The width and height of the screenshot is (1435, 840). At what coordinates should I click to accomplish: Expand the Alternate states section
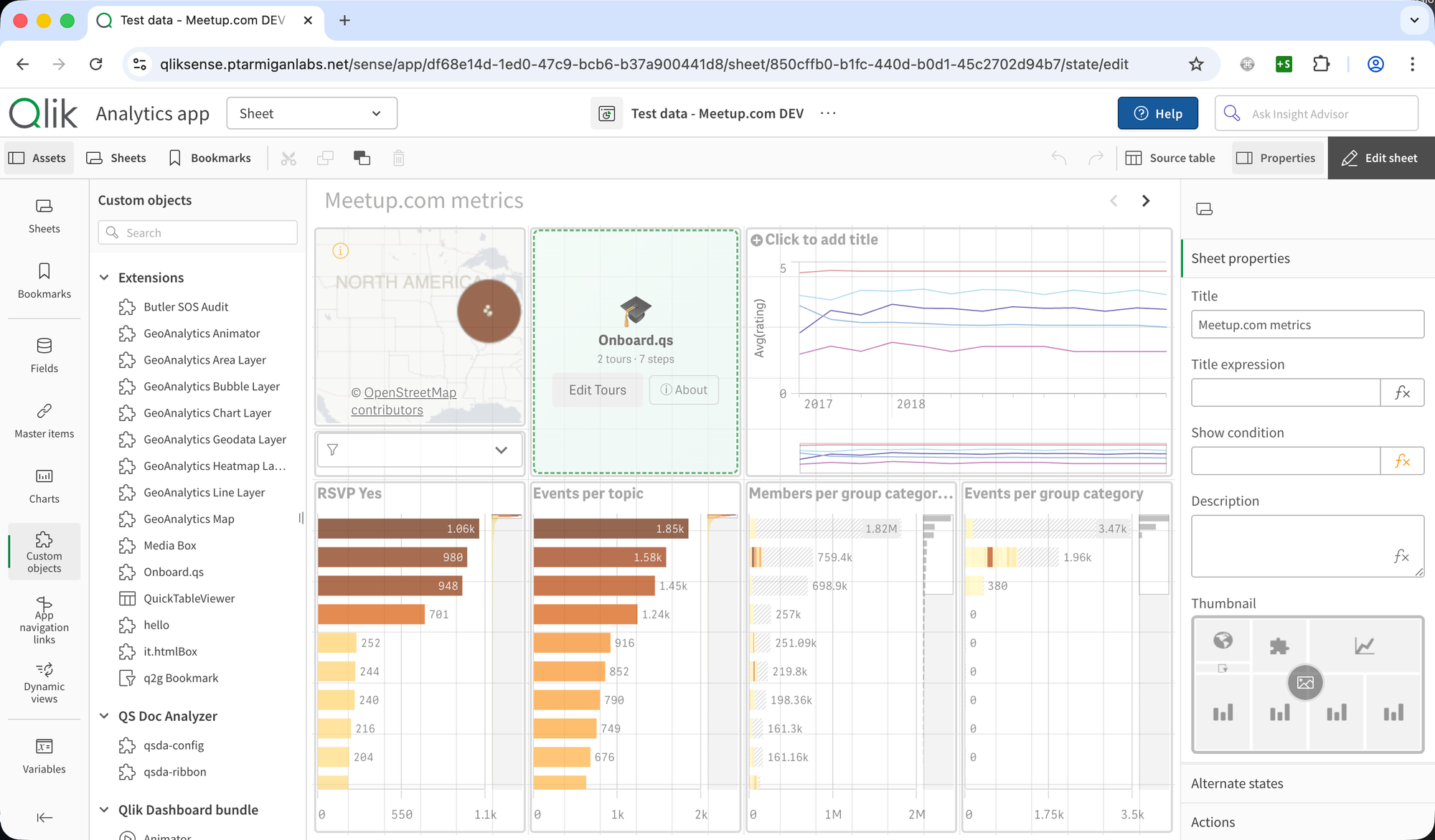[x=1237, y=783]
